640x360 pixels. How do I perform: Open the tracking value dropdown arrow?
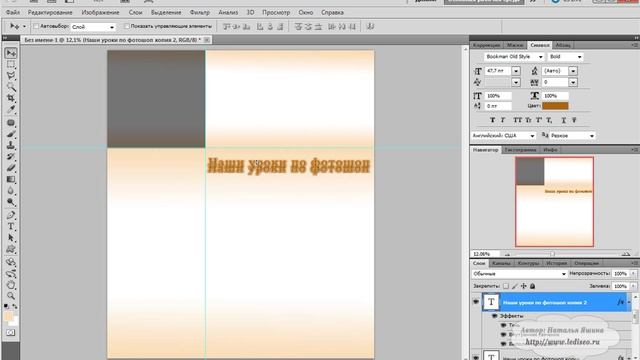click(x=573, y=82)
